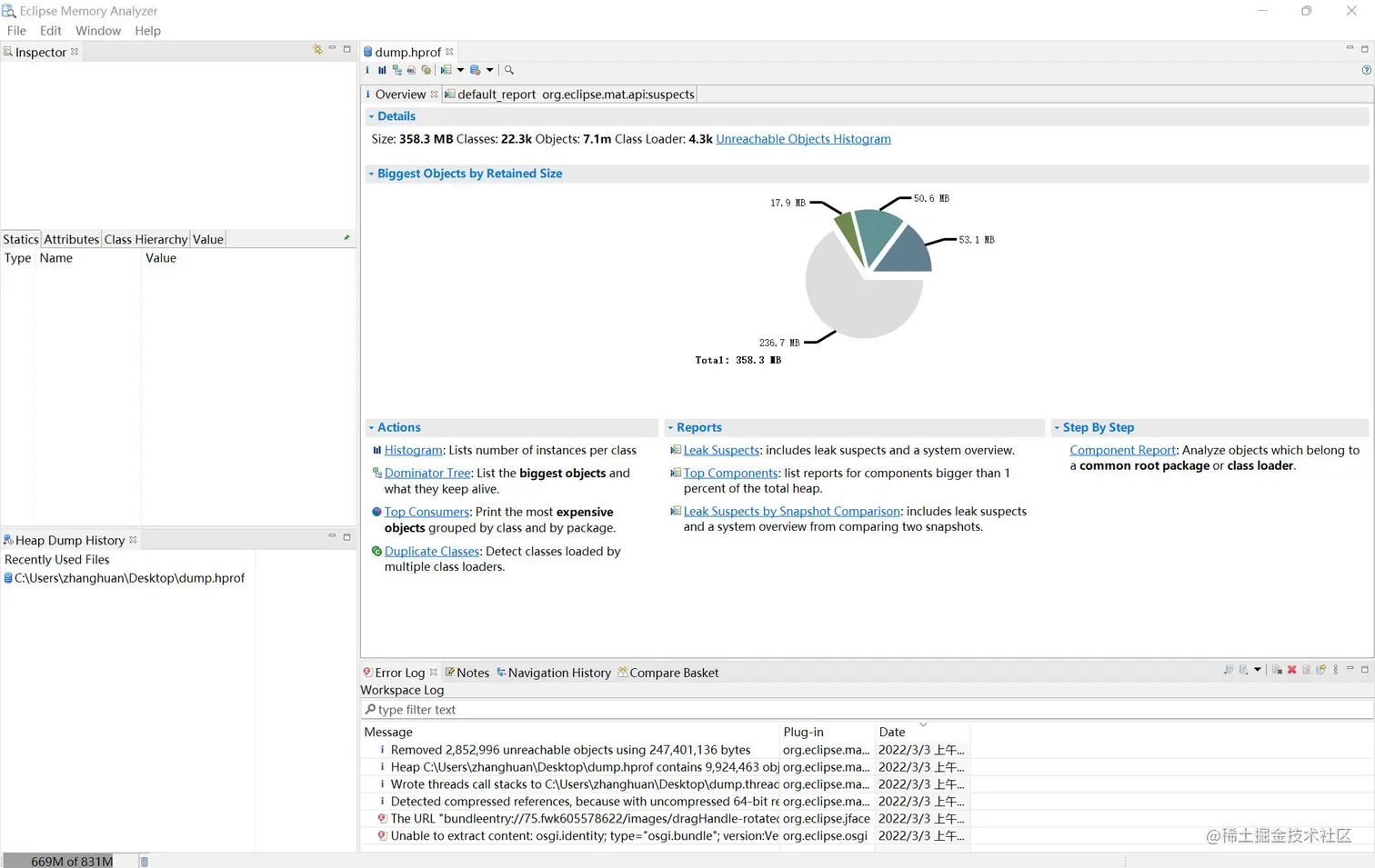Open the thread overview gears toolbar icon
Image resolution: width=1375 pixels, height=868 pixels.
click(427, 70)
